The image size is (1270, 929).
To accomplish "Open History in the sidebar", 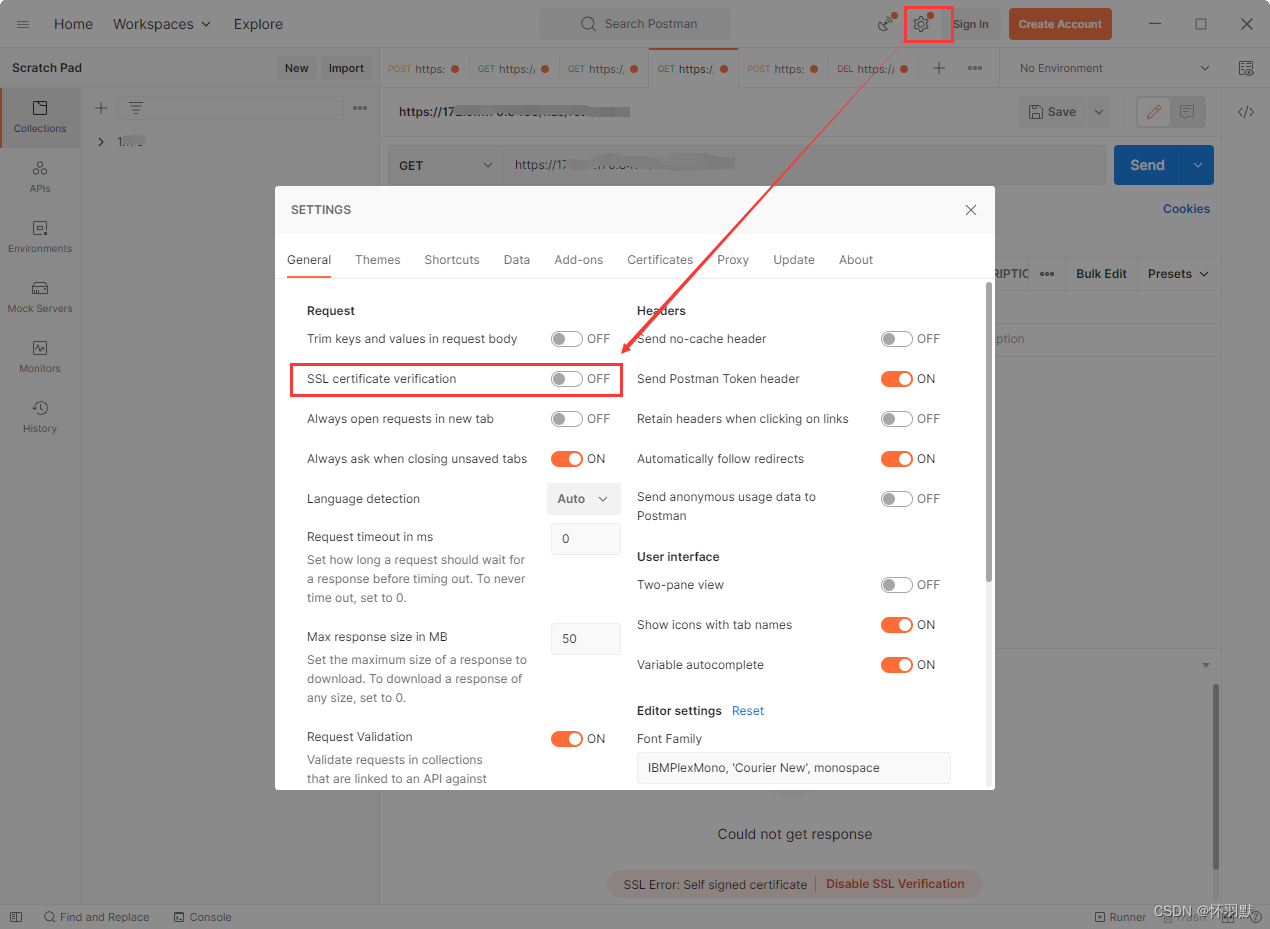I will click(x=40, y=417).
